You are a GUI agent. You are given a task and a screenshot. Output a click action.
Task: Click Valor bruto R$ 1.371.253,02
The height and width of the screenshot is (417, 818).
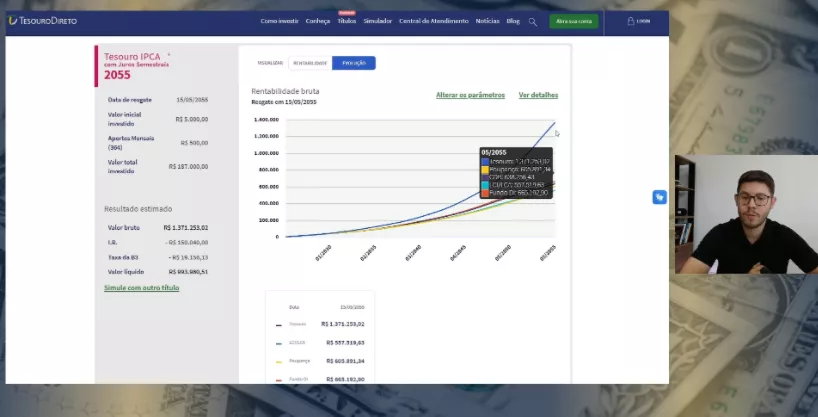pyautogui.click(x=158, y=228)
